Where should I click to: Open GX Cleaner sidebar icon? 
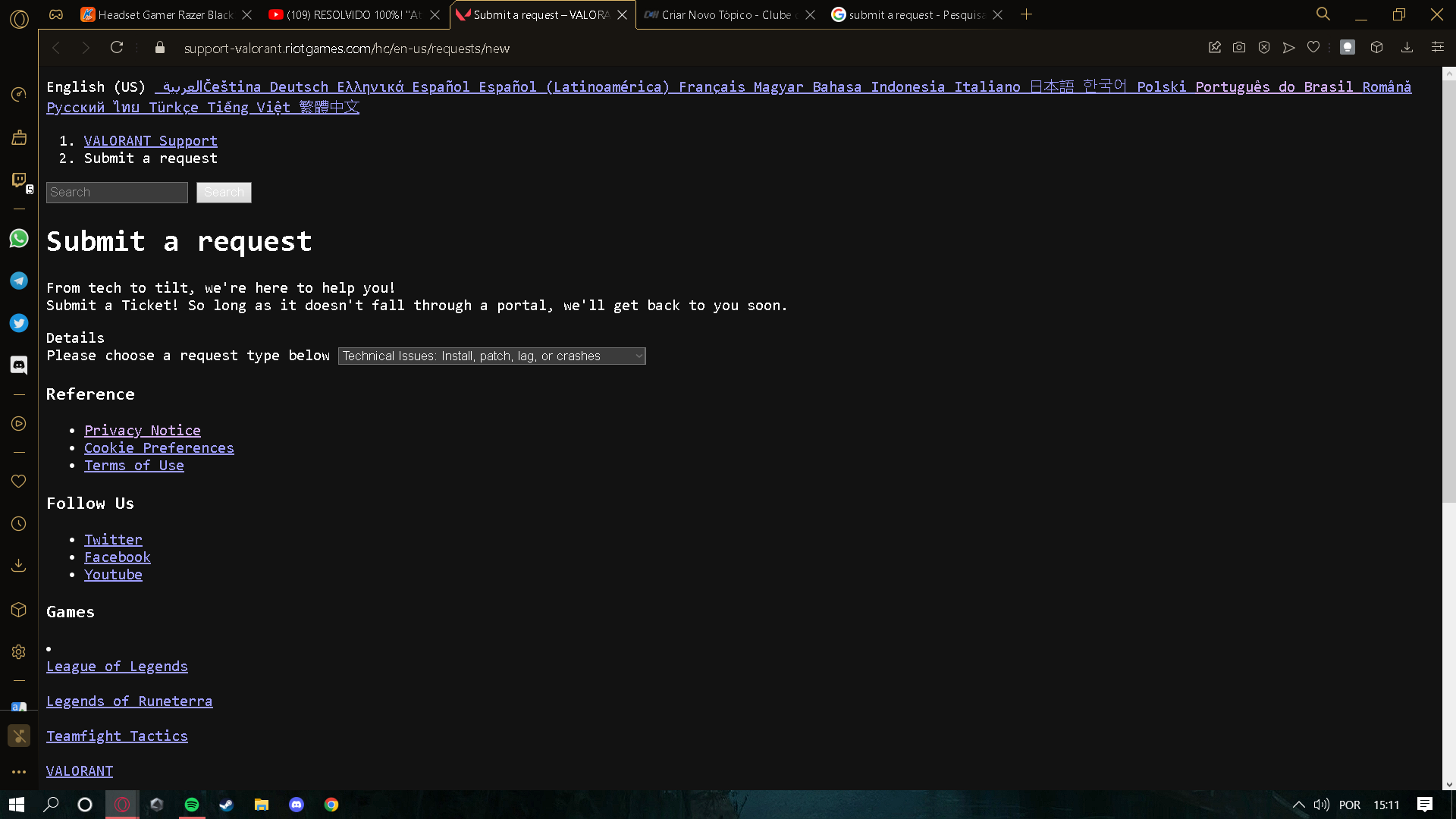(19, 137)
